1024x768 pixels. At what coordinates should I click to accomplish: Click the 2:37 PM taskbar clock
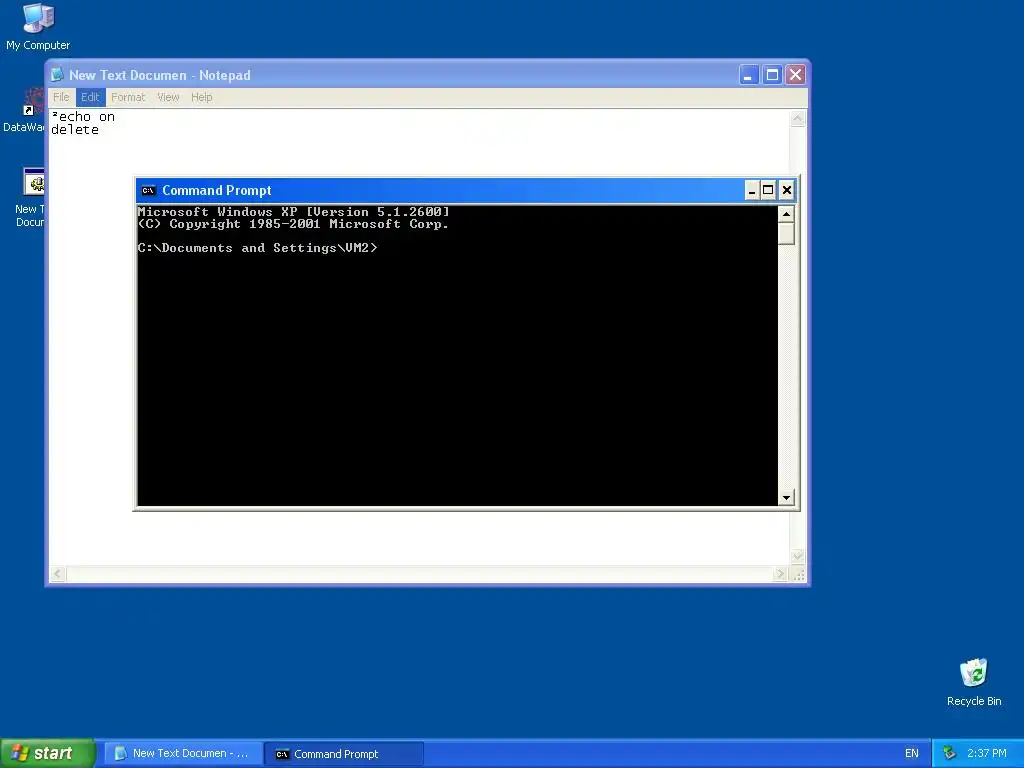pos(987,754)
